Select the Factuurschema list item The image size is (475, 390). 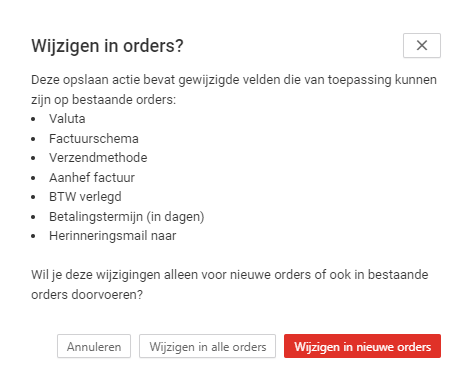click(x=94, y=138)
